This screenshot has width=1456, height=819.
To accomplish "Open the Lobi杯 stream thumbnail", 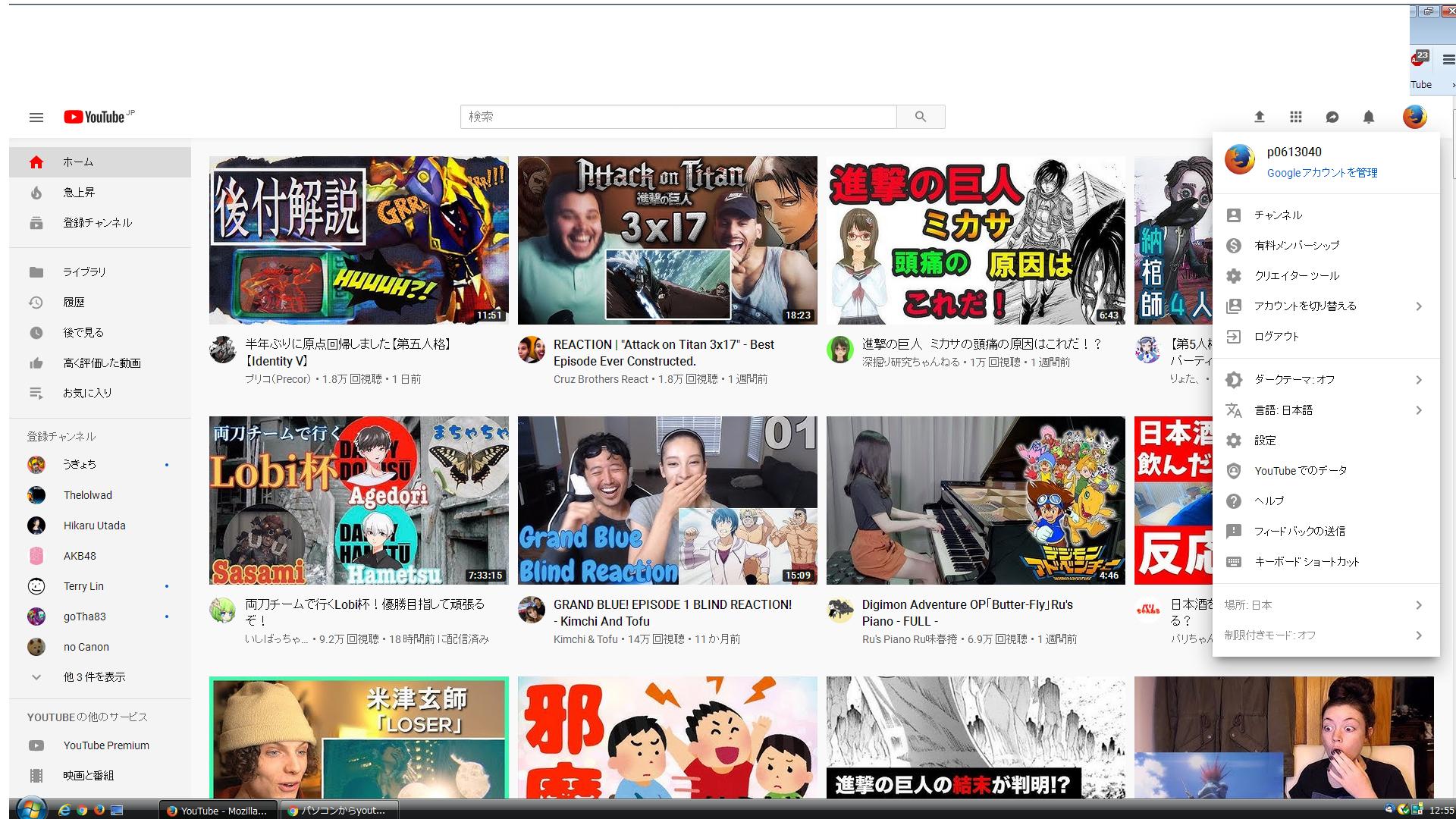I will tap(359, 500).
